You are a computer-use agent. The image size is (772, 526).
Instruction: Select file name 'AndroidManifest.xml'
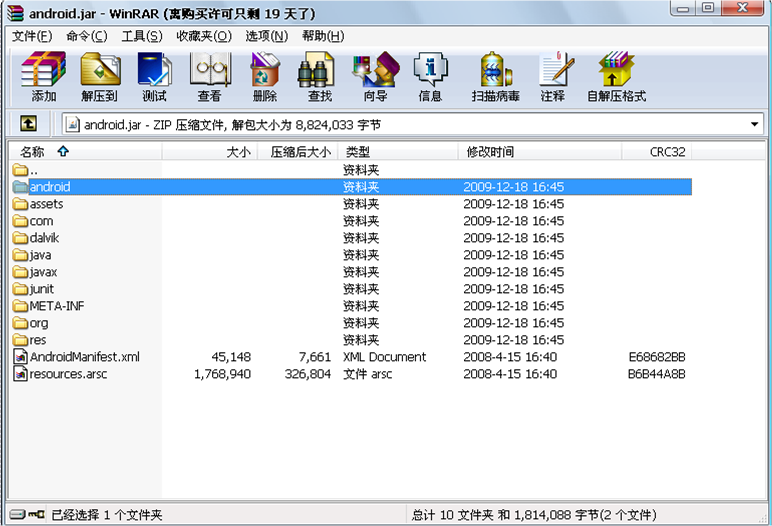pyautogui.click(x=85, y=357)
